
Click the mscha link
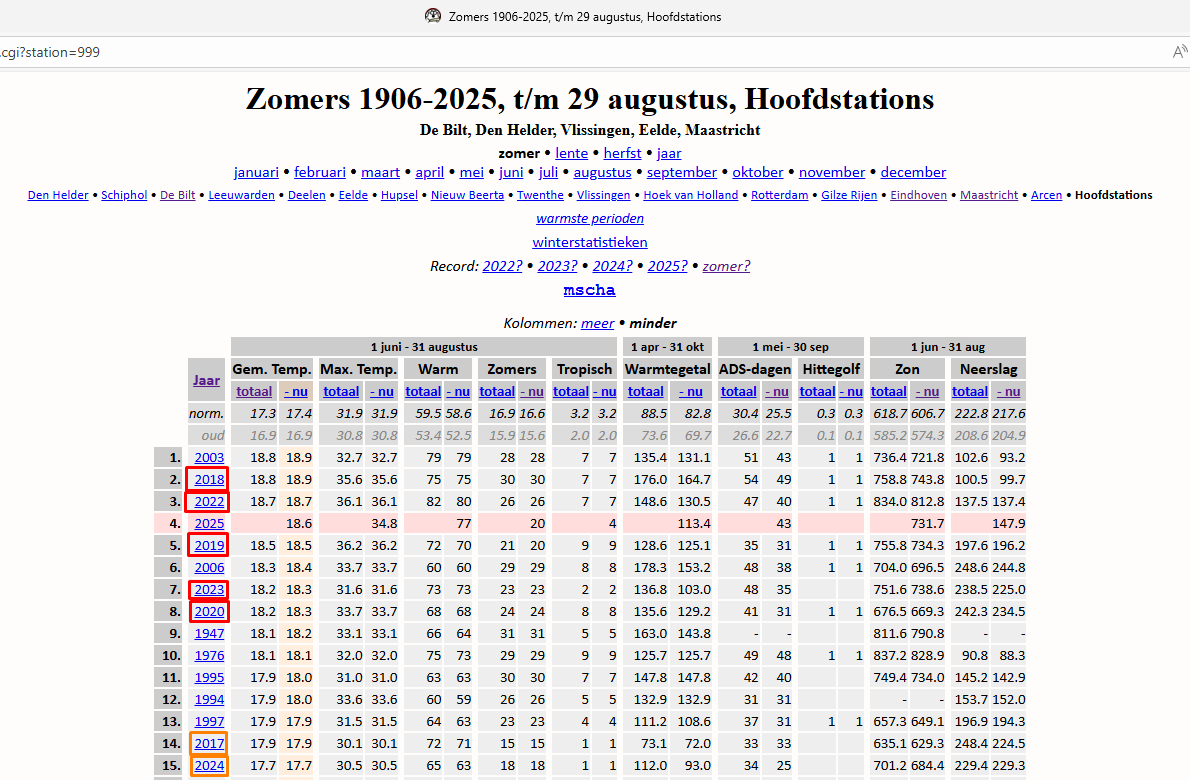pyautogui.click(x=590, y=290)
